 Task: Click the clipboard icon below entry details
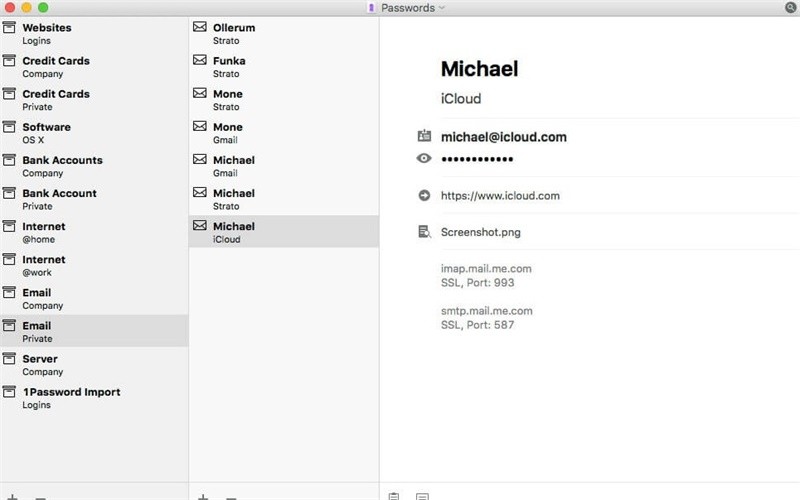[394, 496]
